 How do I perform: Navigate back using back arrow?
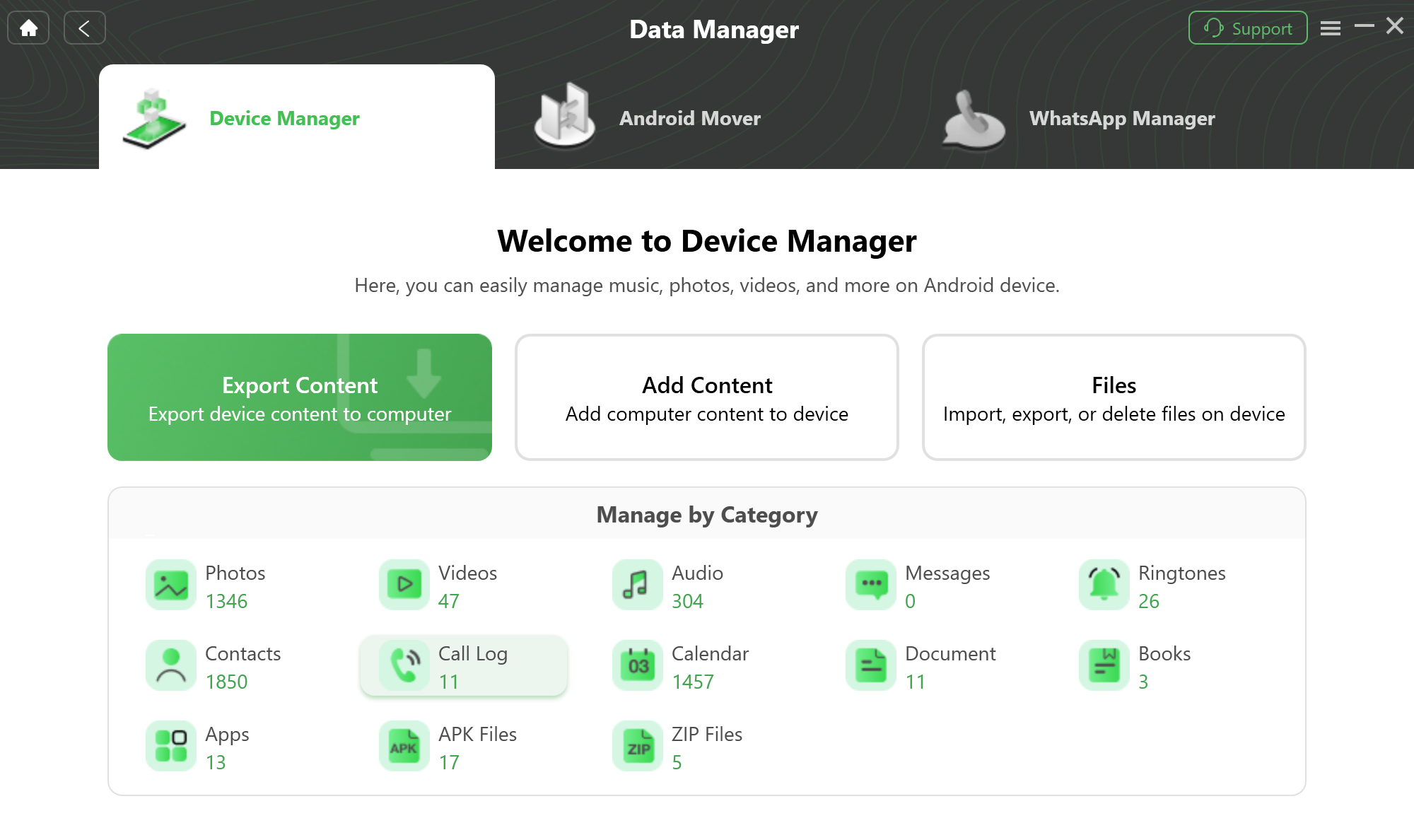pyautogui.click(x=85, y=27)
